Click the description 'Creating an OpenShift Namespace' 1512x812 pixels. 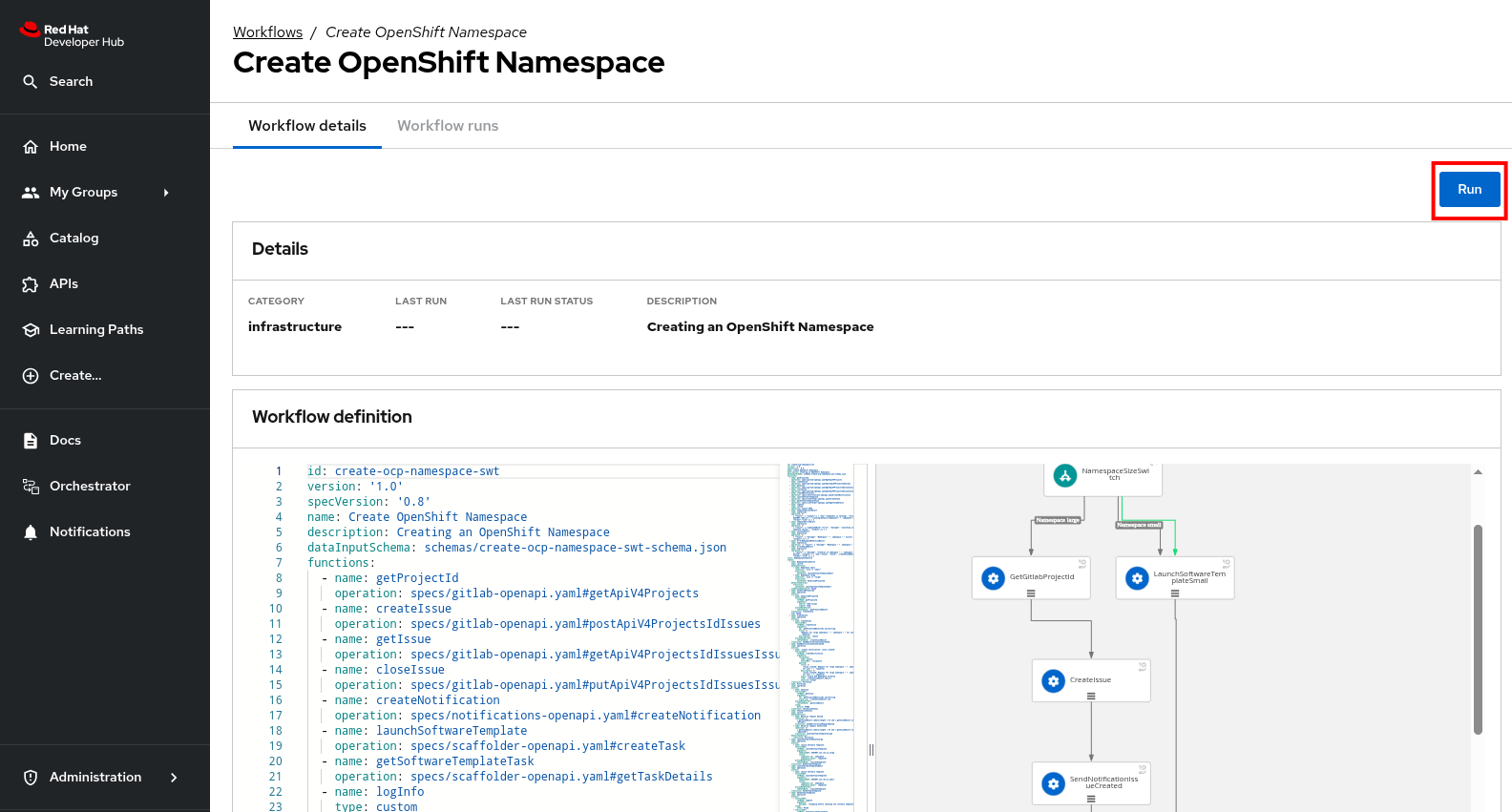coord(760,327)
